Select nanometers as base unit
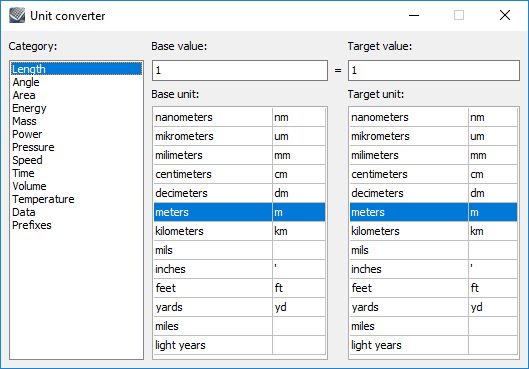 [x=240, y=117]
